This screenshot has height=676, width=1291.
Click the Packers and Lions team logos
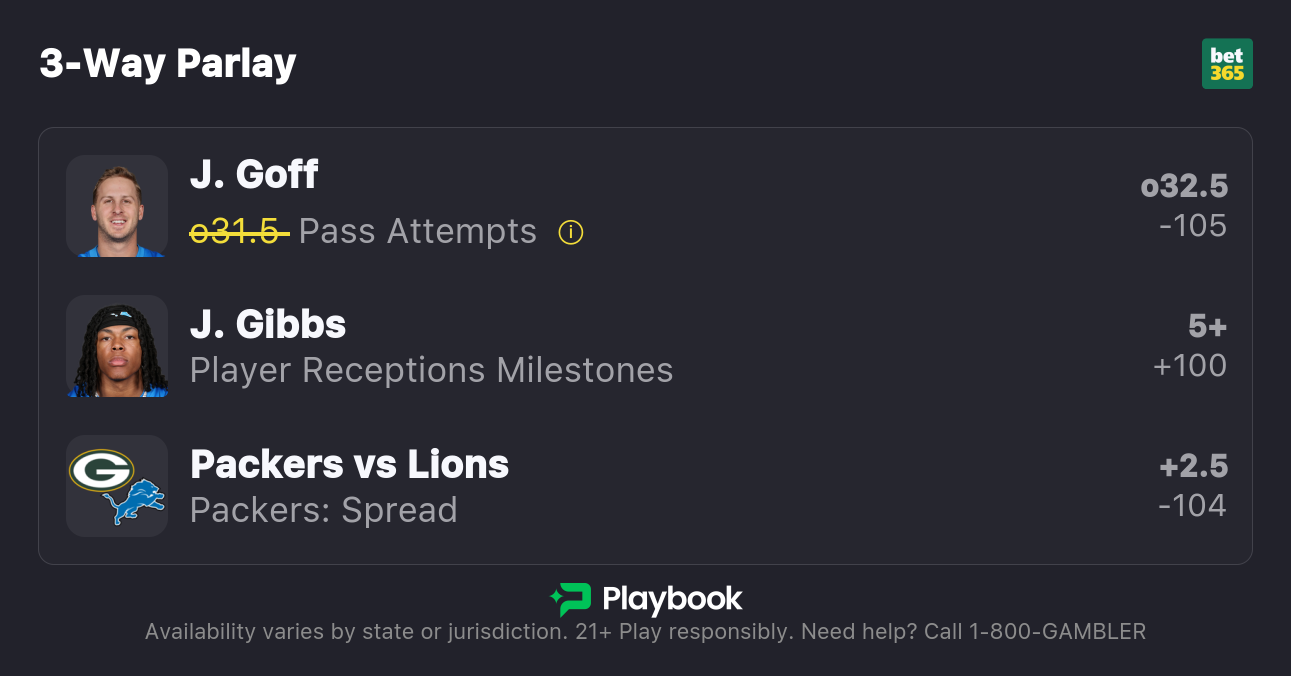117,486
